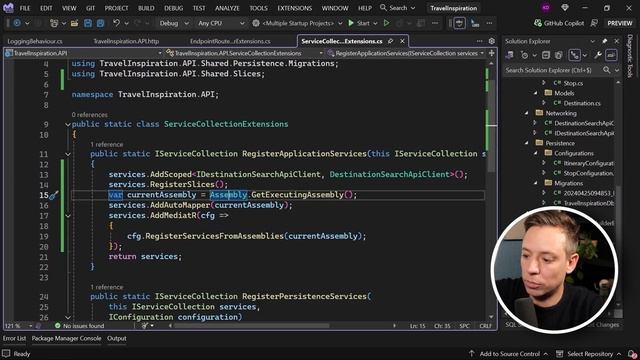Collapse the ServiceCollectionExtensions class at line 9
This screenshot has height=360, width=640.
pos(68,124)
